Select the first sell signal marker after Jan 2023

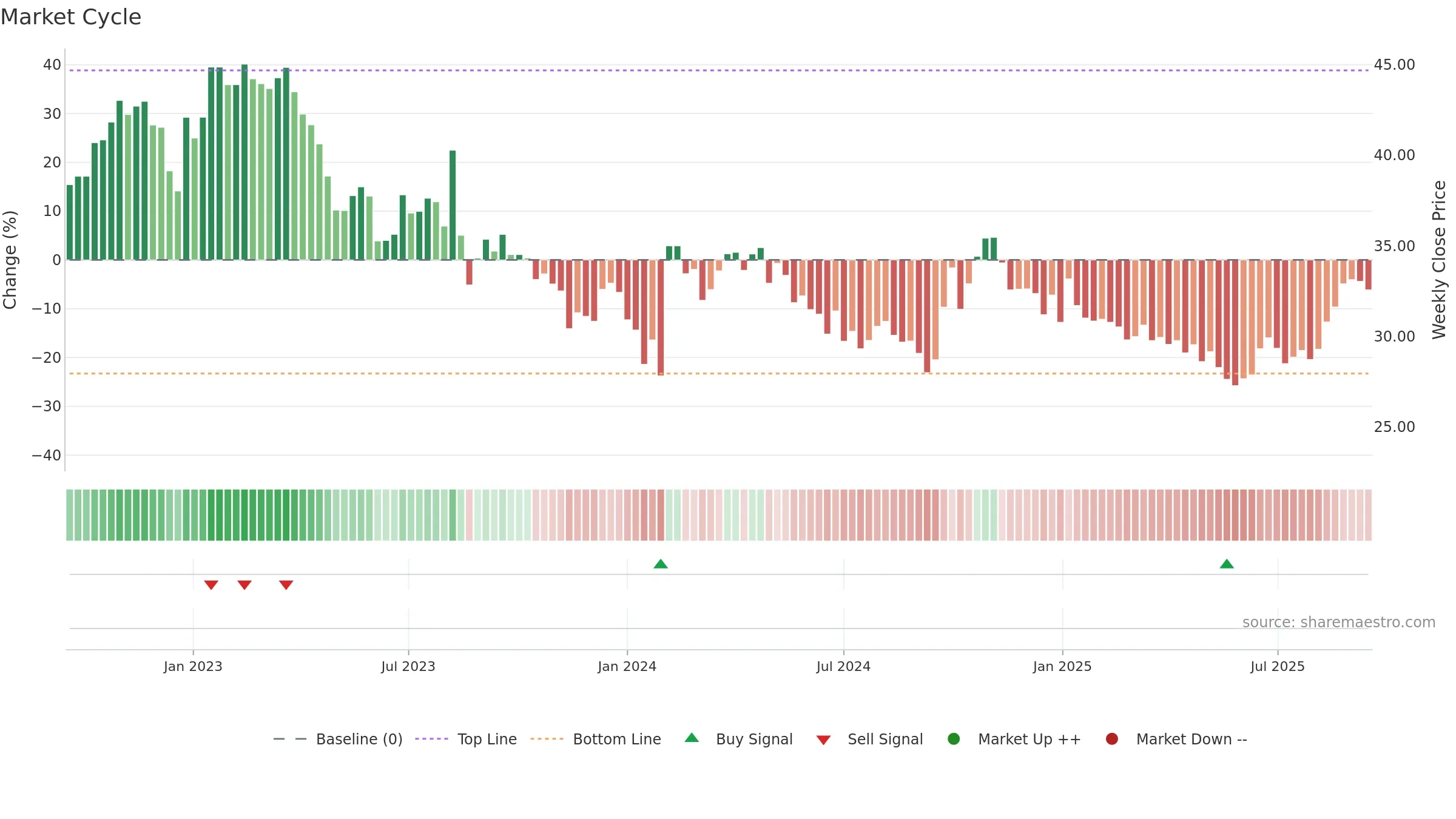tap(211, 585)
